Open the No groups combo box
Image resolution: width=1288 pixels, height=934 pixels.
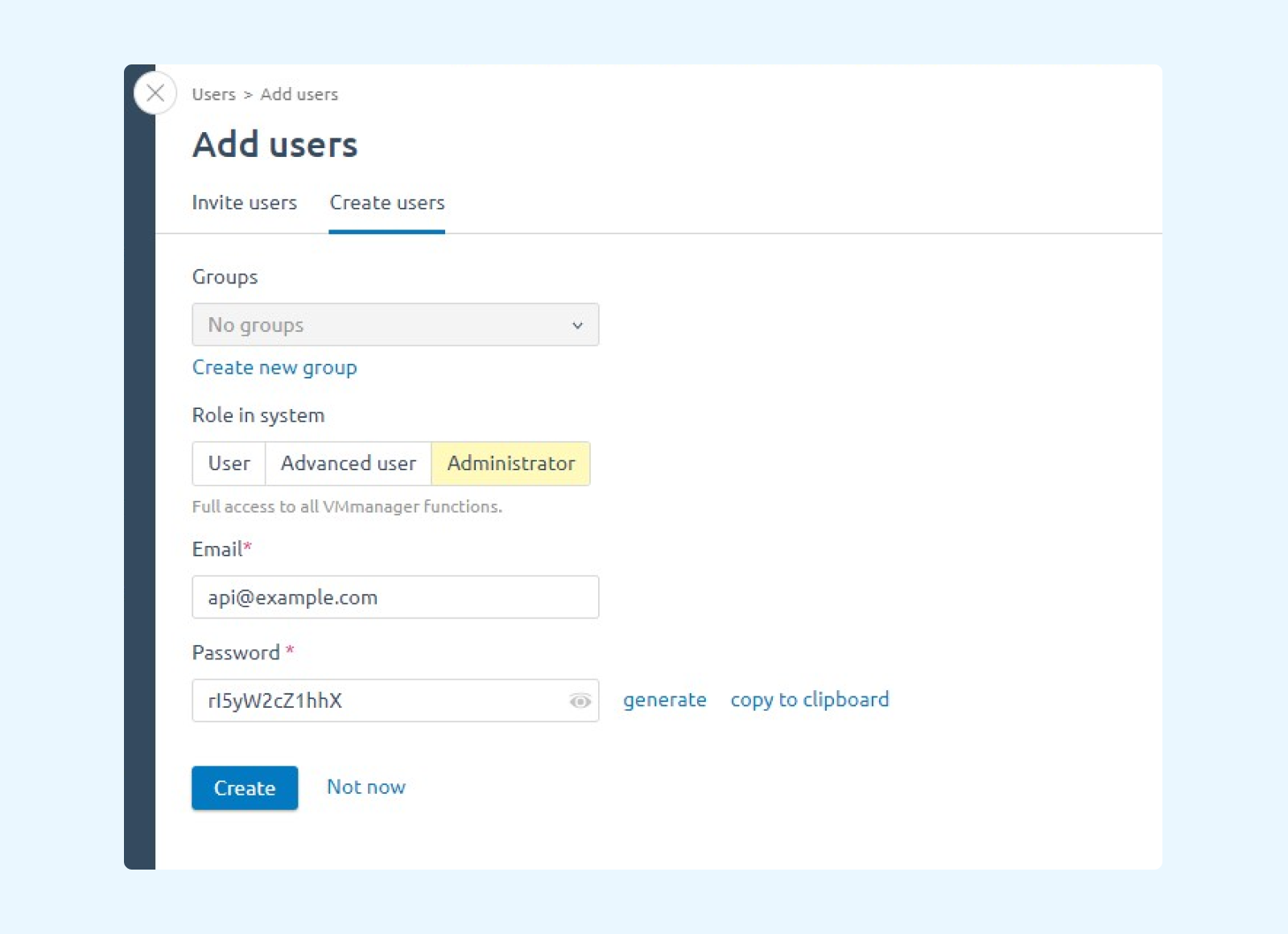[x=395, y=324]
